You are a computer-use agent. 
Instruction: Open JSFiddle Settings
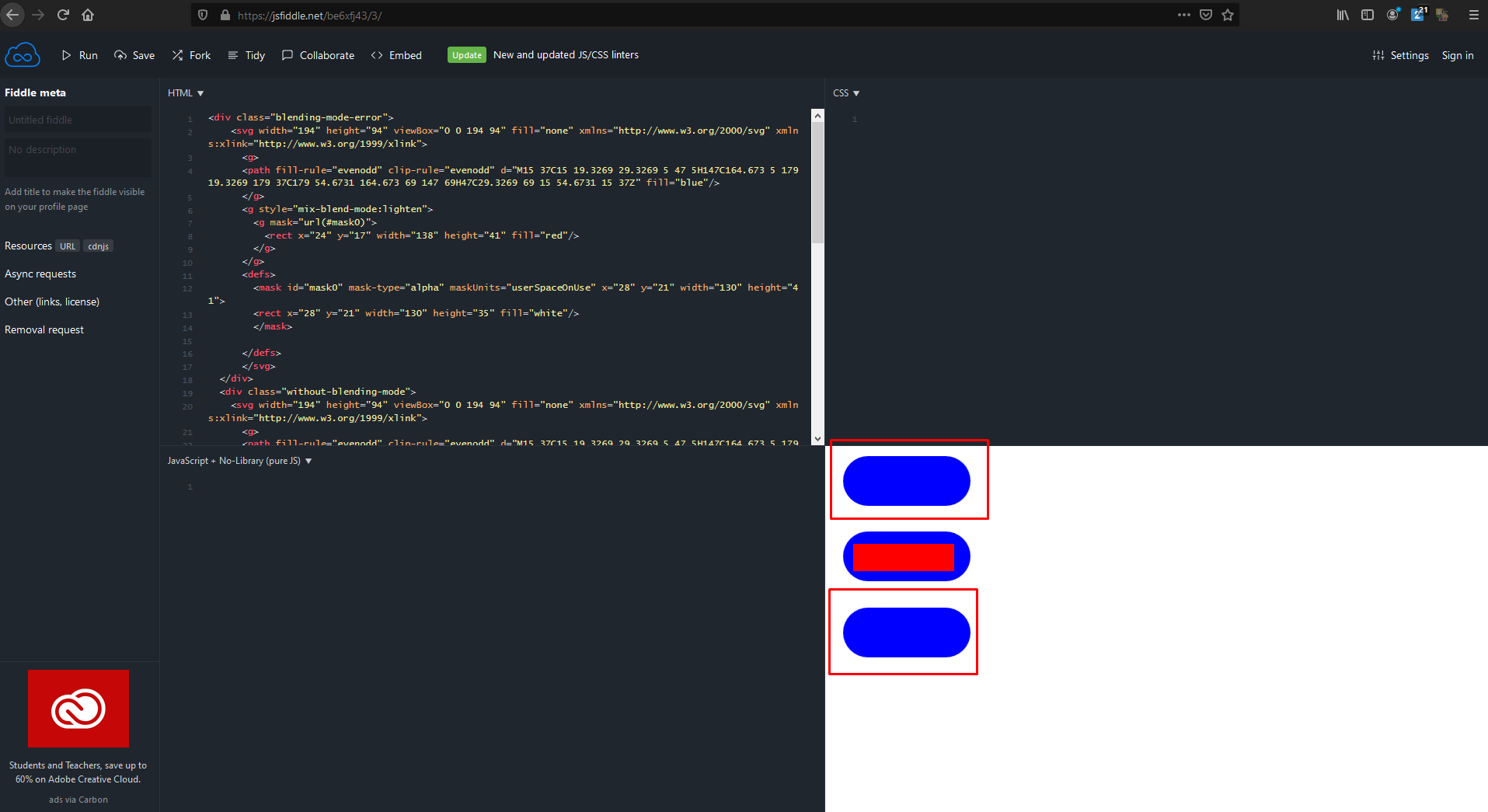tap(1400, 55)
